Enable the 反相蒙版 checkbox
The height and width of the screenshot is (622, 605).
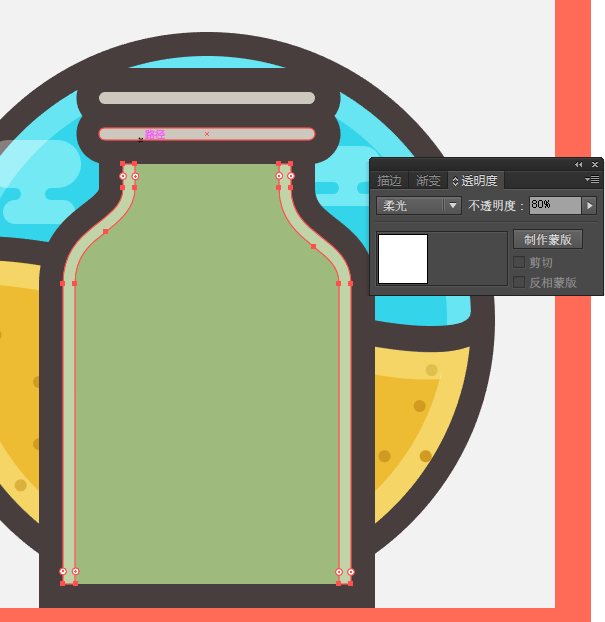pyautogui.click(x=519, y=282)
